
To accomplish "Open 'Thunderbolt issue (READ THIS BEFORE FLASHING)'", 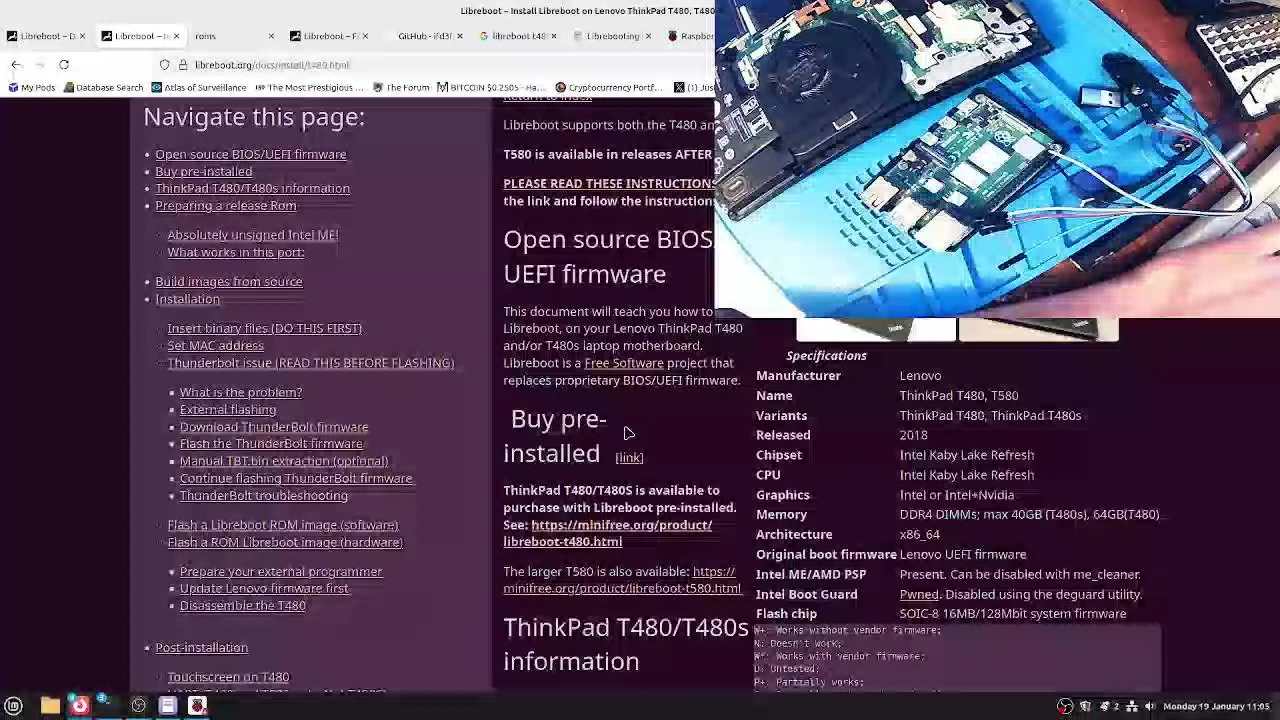I will click(310, 363).
